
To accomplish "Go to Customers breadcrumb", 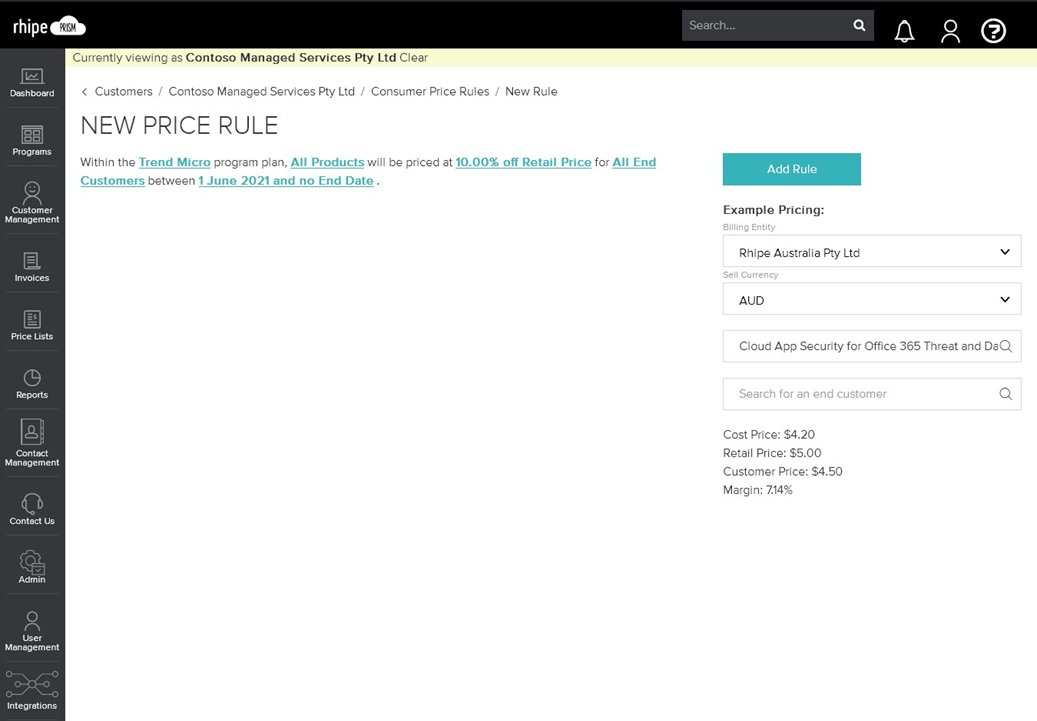I will pyautogui.click(x=124, y=91).
